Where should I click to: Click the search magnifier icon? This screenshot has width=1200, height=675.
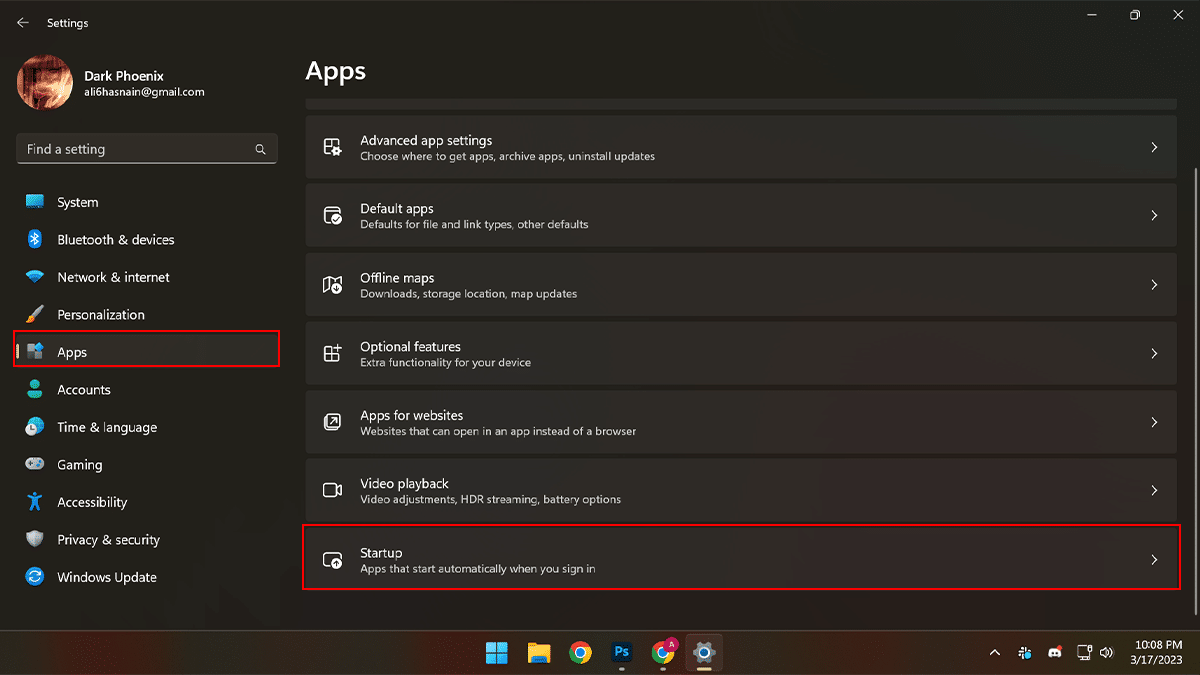(x=260, y=150)
